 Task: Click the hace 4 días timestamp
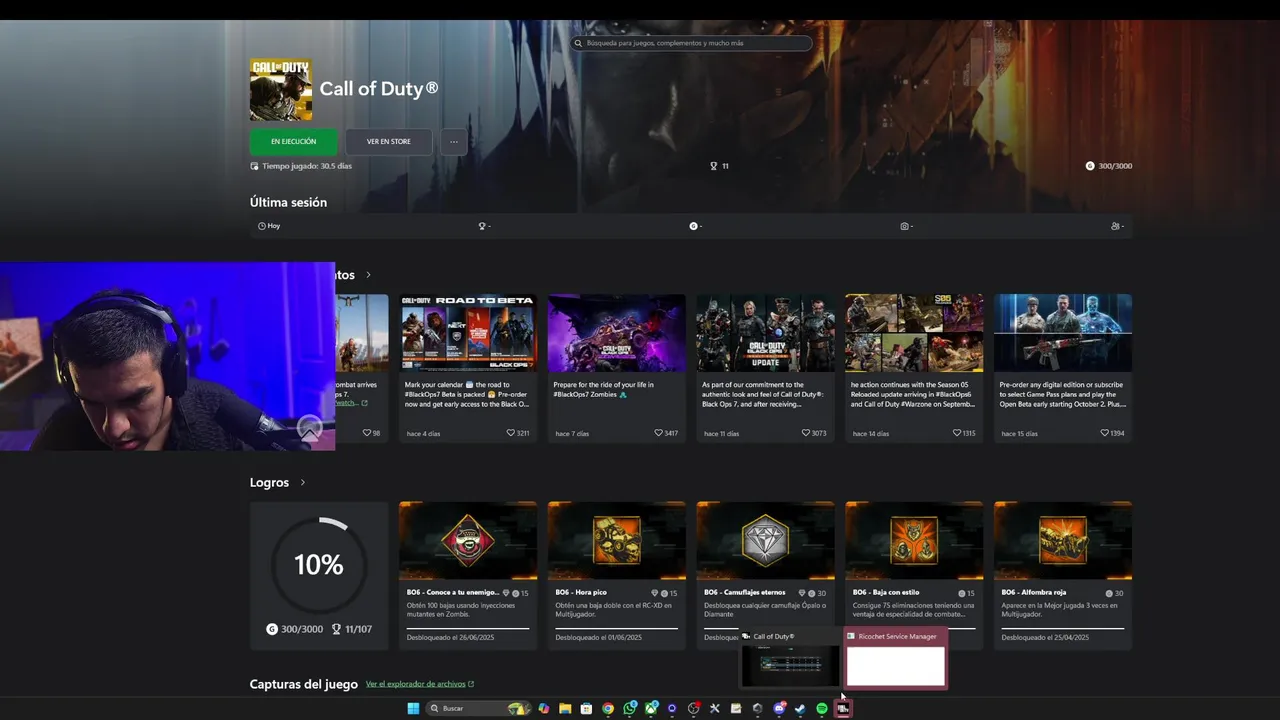point(423,434)
